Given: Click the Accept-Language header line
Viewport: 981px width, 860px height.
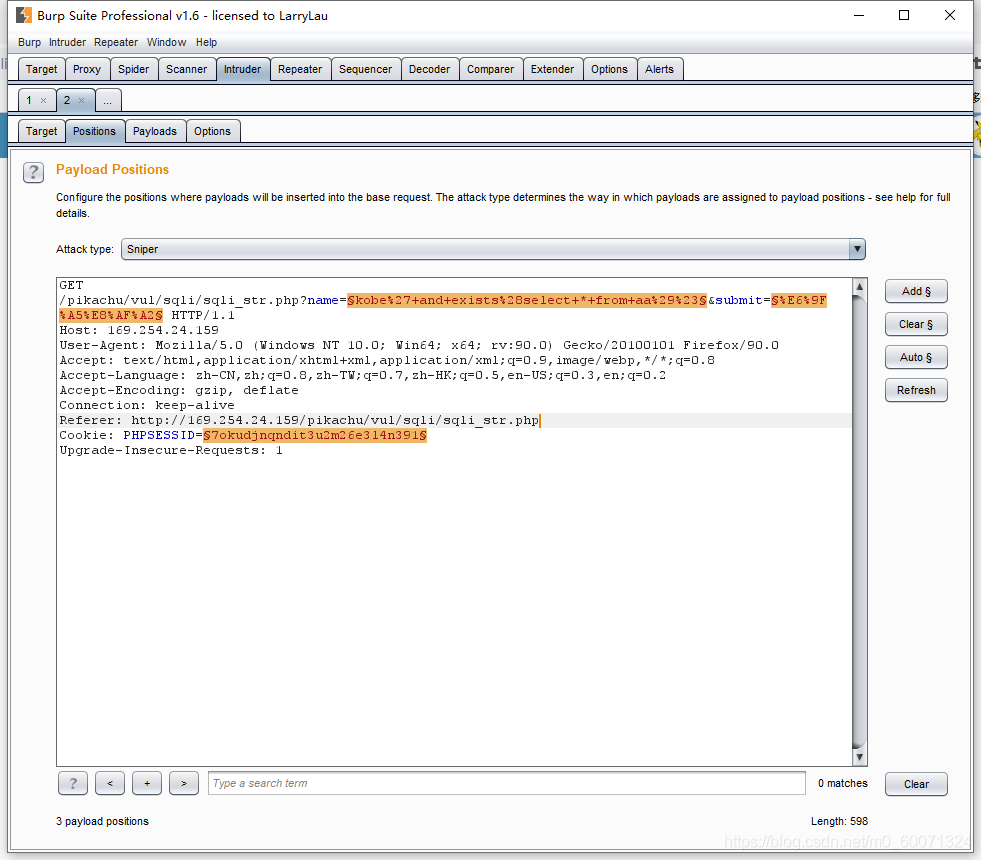Looking at the screenshot, I should tap(363, 375).
